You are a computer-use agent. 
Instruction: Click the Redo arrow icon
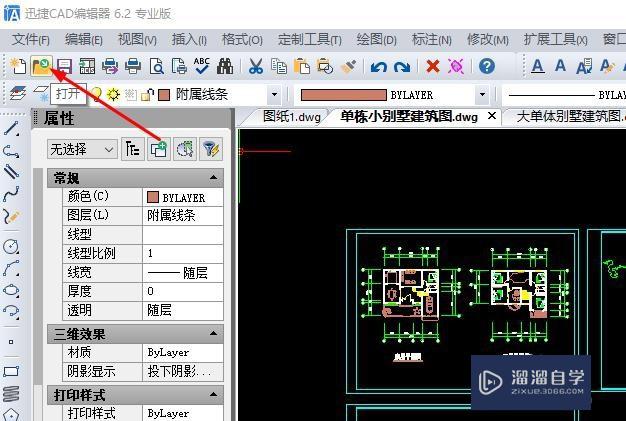pos(402,67)
